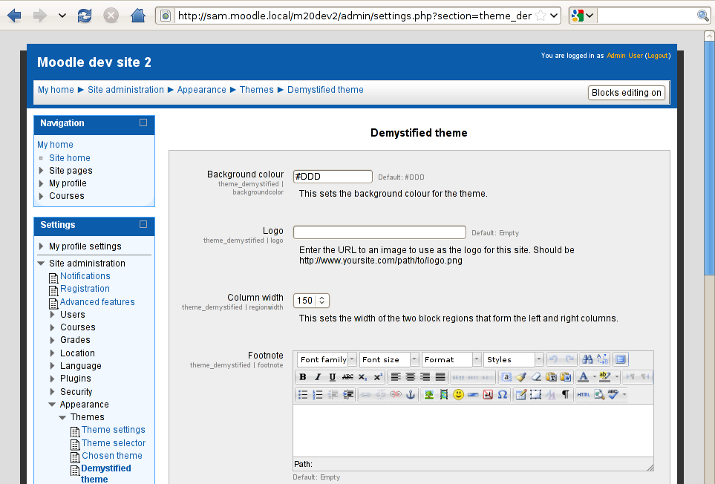Dock the Navigation block
Viewport: 715px width, 484px height.
pyautogui.click(x=143, y=123)
